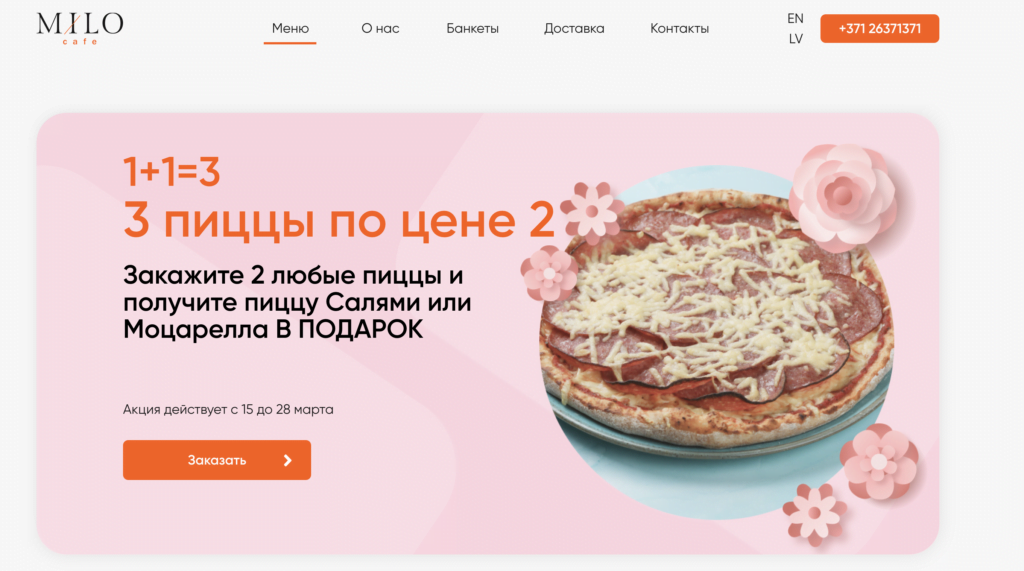1024x571 pixels.
Task: Click the small flower at the banner's bottom edge
Action: click(814, 514)
